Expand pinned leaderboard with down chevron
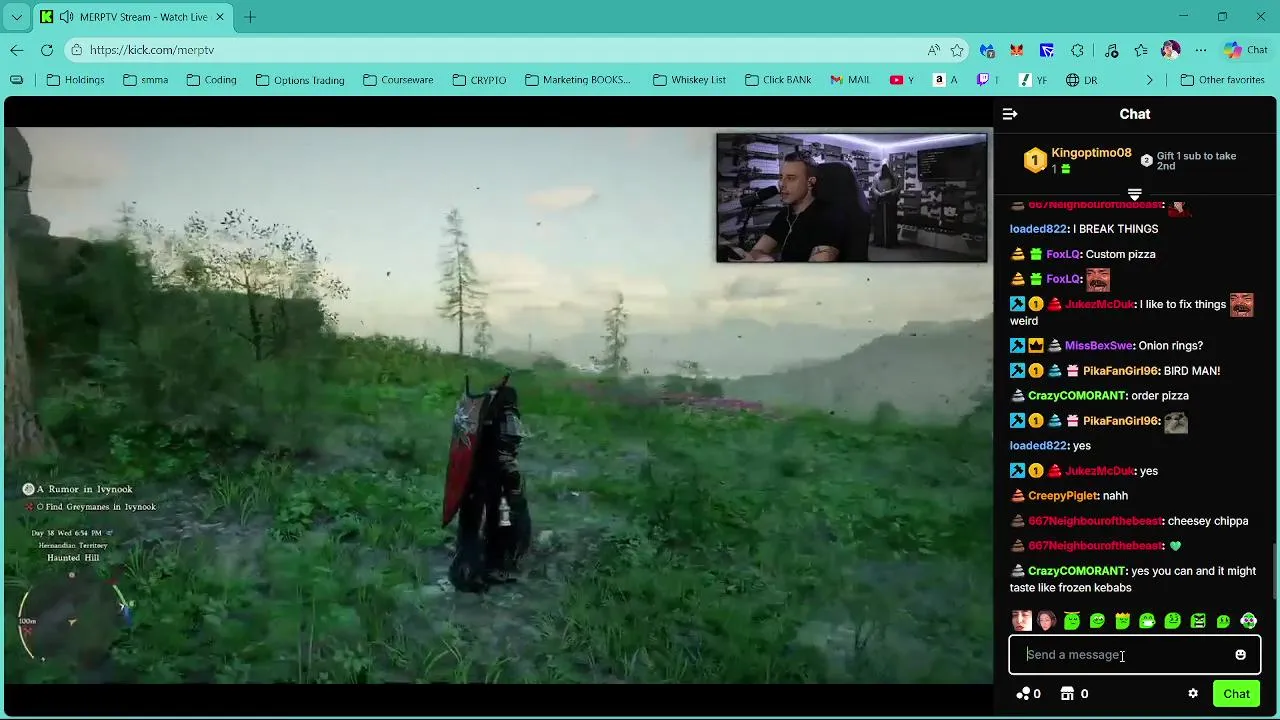 click(1135, 194)
